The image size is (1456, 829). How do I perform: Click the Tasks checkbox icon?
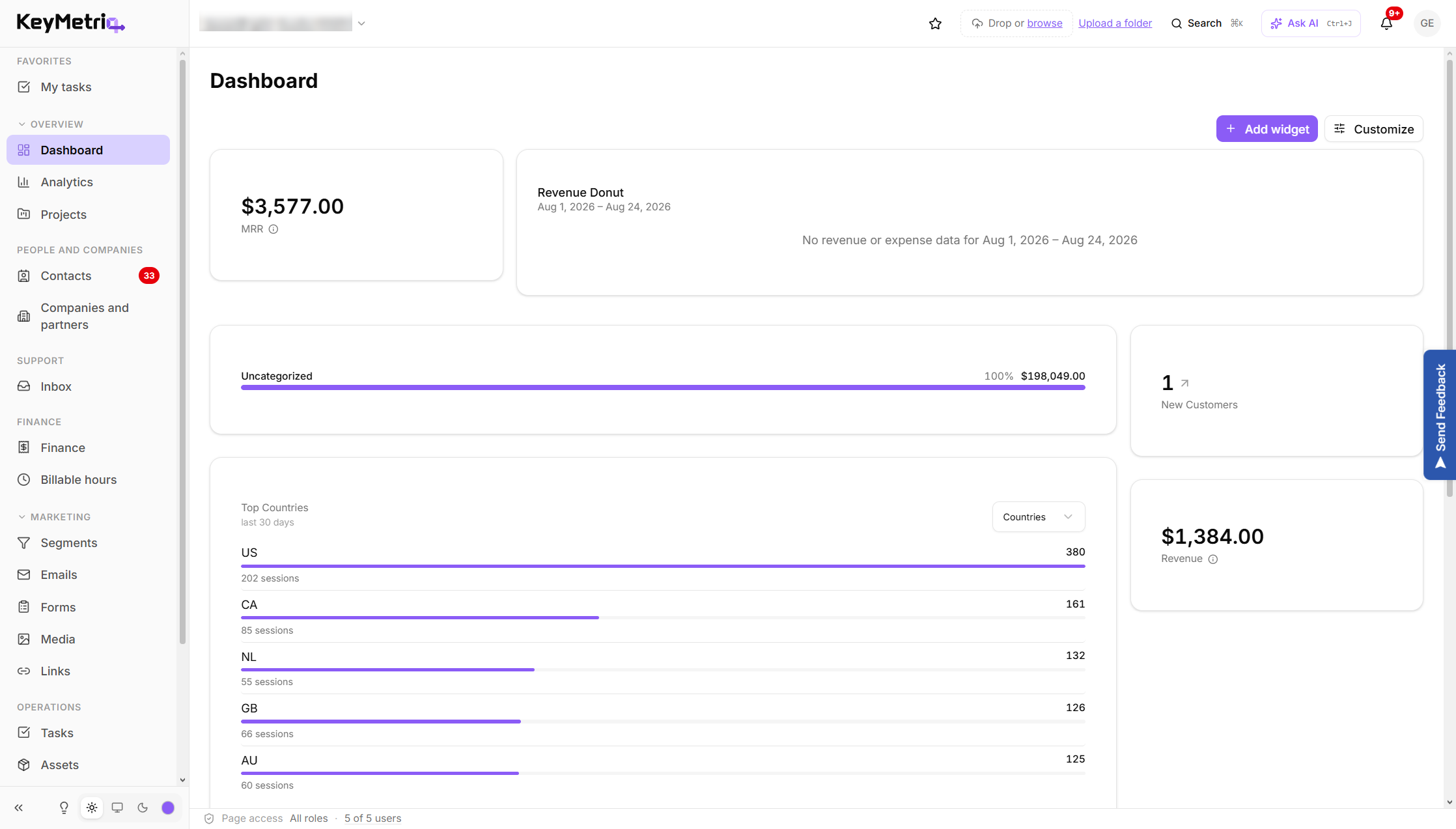pos(24,733)
